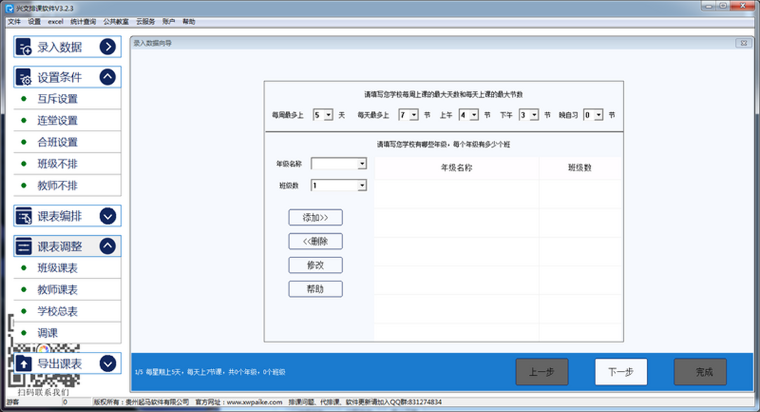Select 教师不排 in the sidebar

tap(67, 186)
